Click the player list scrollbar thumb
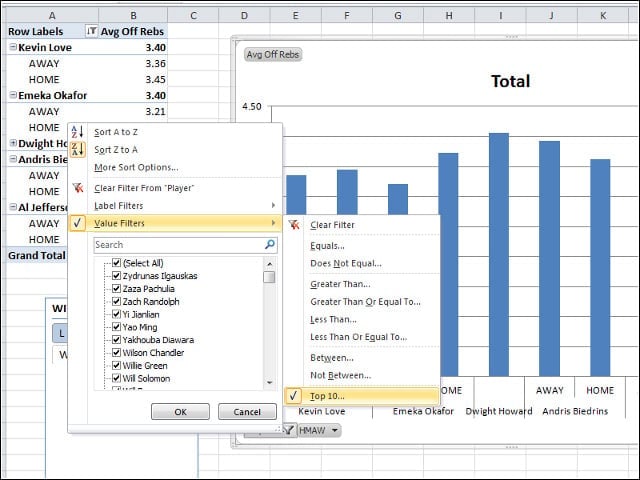Screen dimensions: 640x480 click(269, 277)
